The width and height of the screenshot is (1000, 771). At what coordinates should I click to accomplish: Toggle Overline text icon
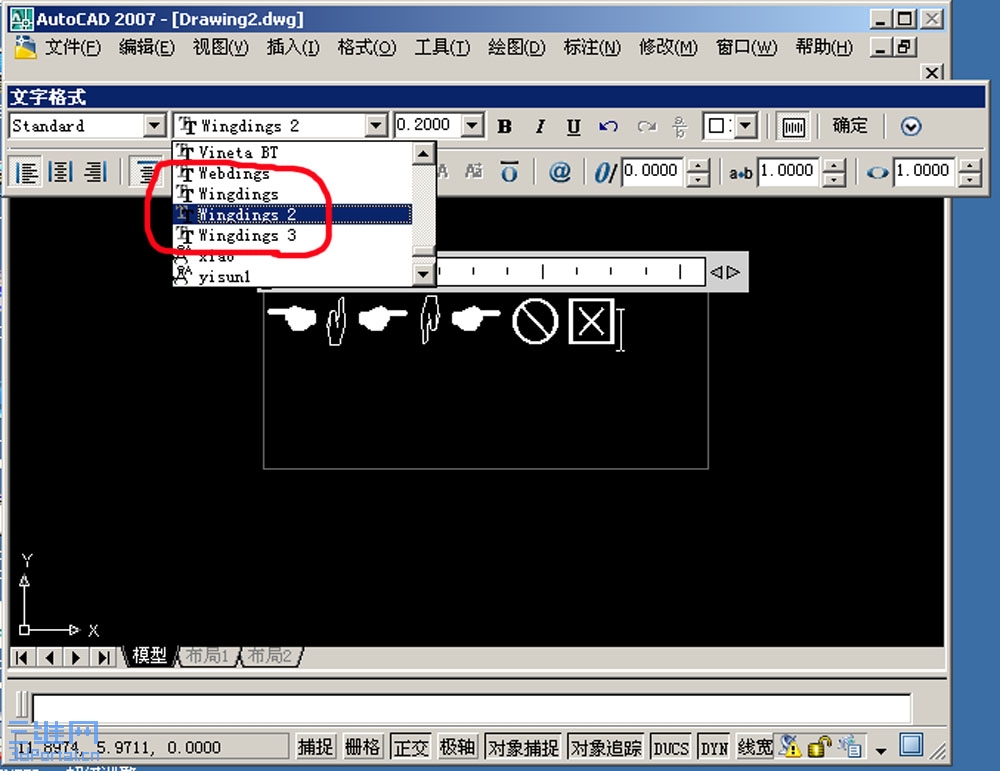[509, 172]
